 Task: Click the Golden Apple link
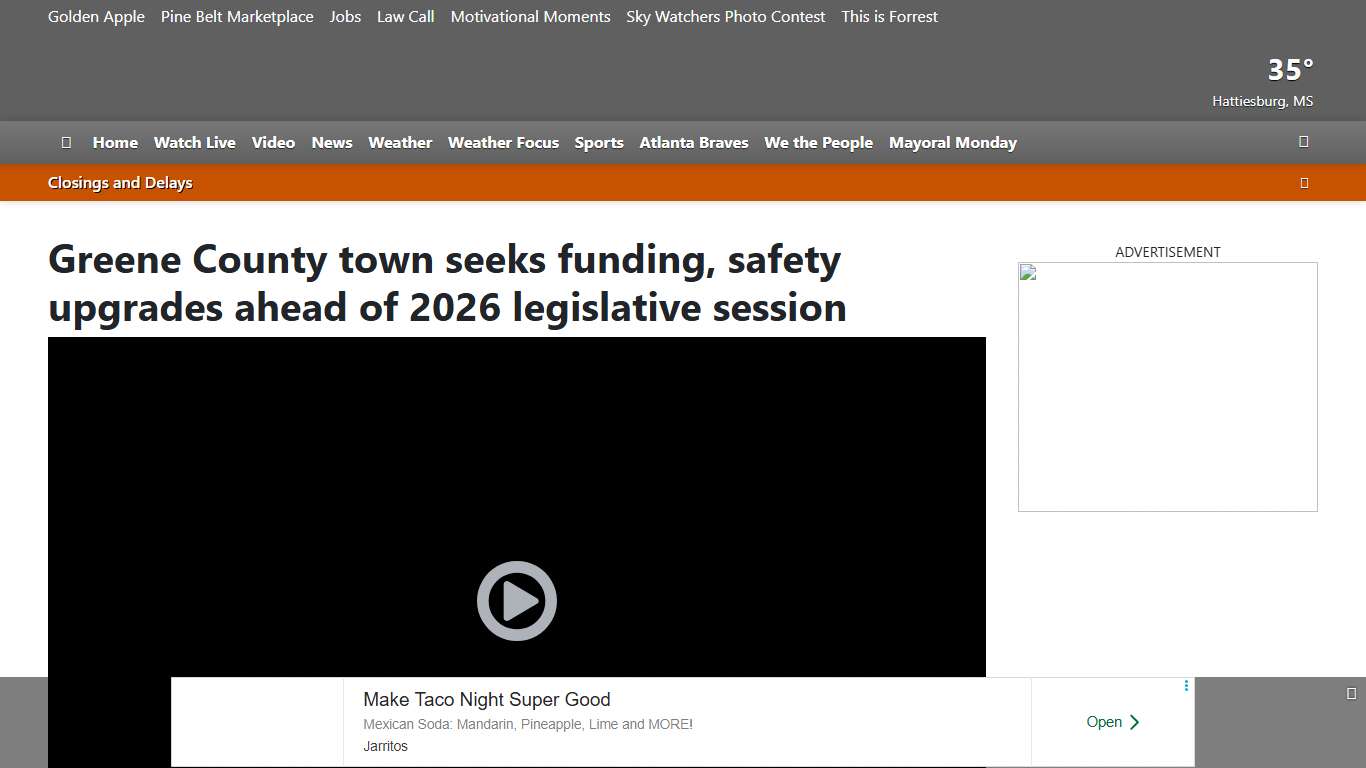[96, 16]
